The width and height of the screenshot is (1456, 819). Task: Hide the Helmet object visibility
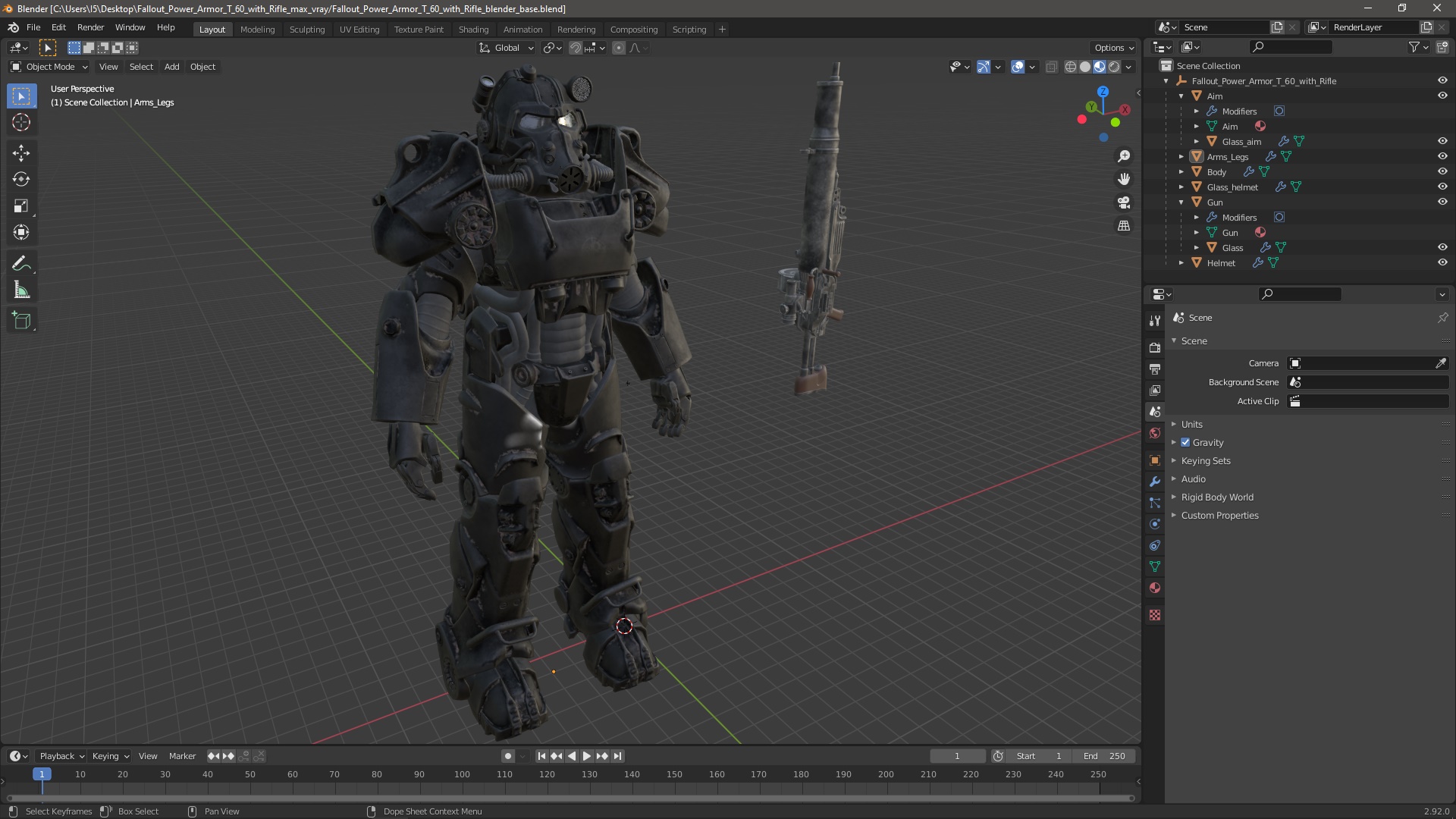tap(1442, 263)
